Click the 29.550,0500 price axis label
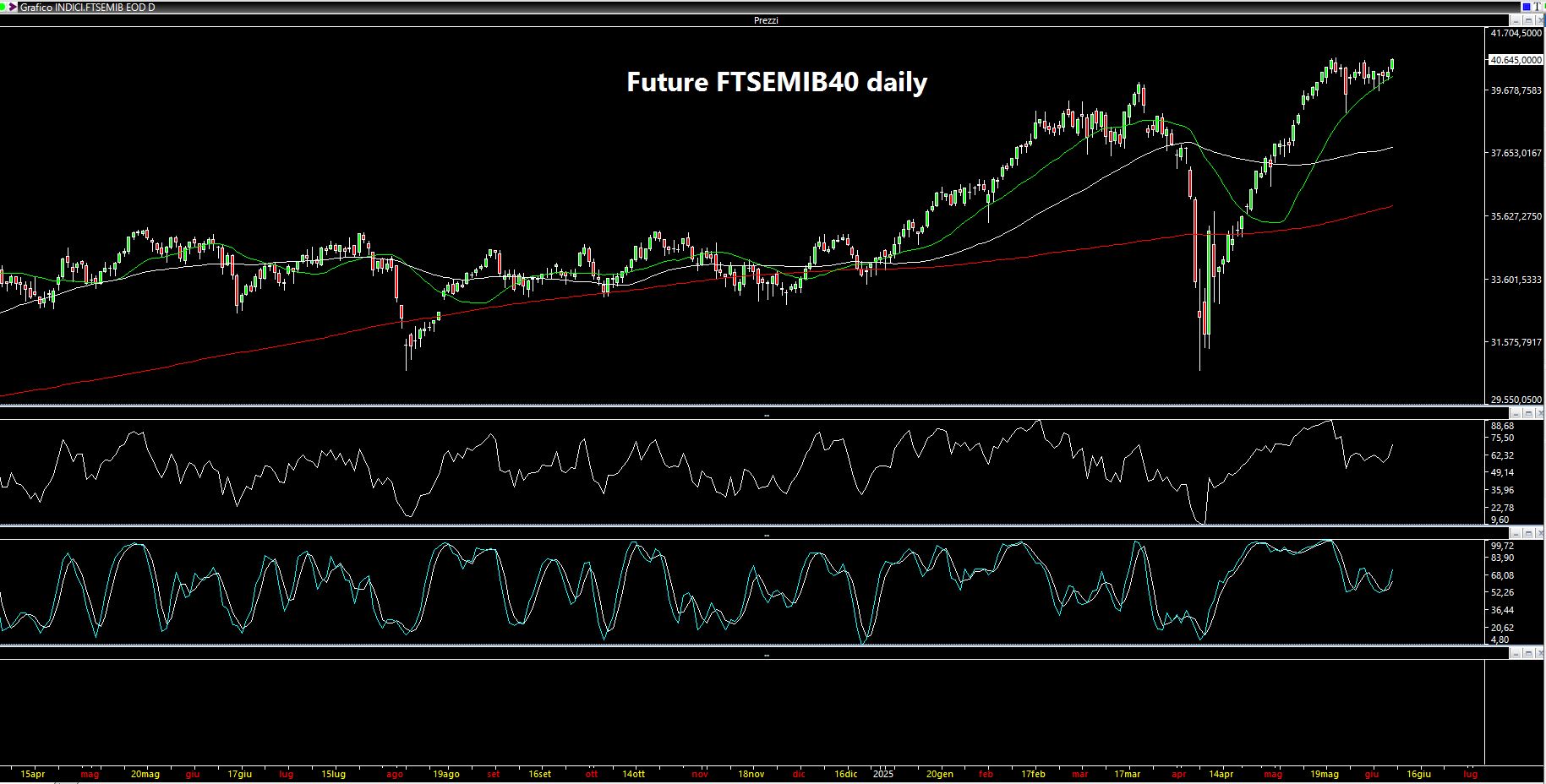Screen dimensions: 1546x784 click(x=1516, y=400)
